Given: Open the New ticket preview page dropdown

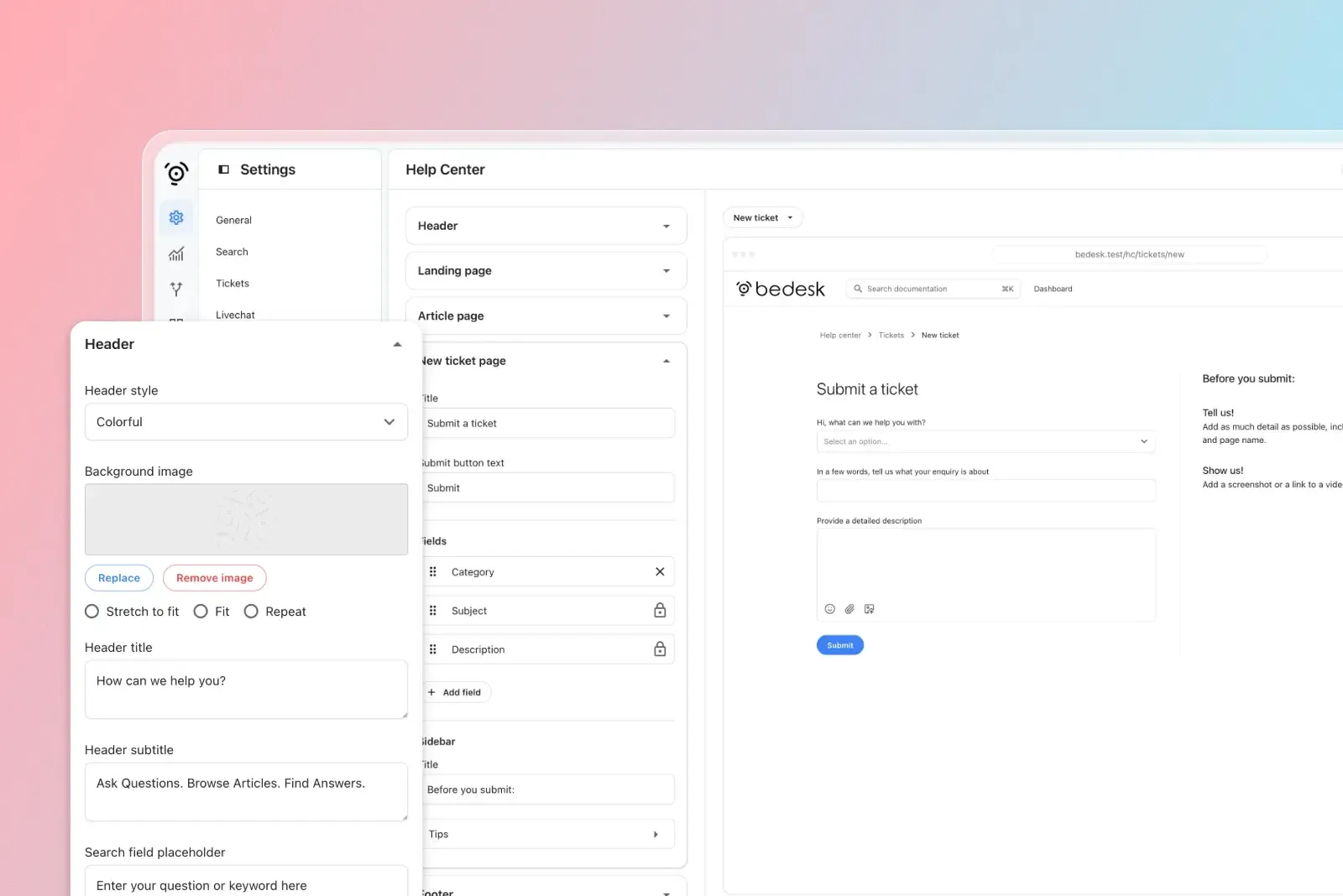Looking at the screenshot, I should click(x=762, y=218).
